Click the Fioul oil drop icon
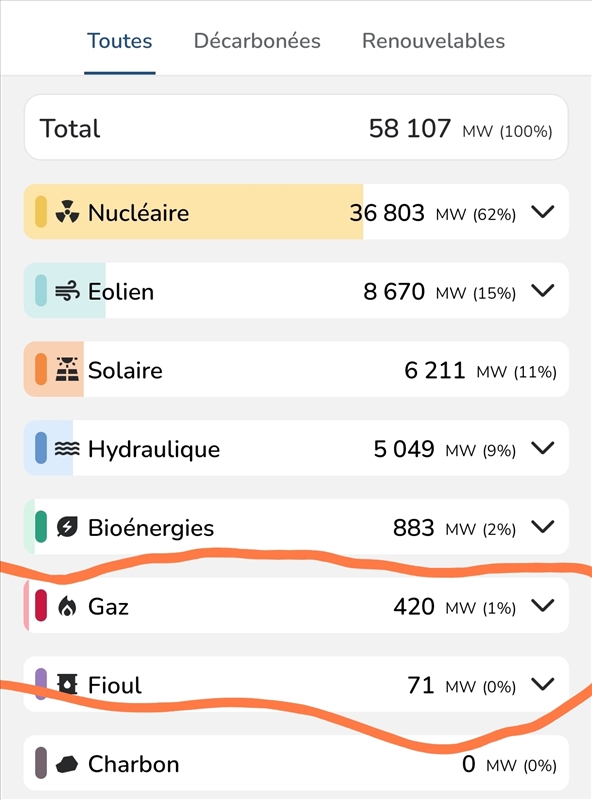The width and height of the screenshot is (592, 800). pos(67,685)
